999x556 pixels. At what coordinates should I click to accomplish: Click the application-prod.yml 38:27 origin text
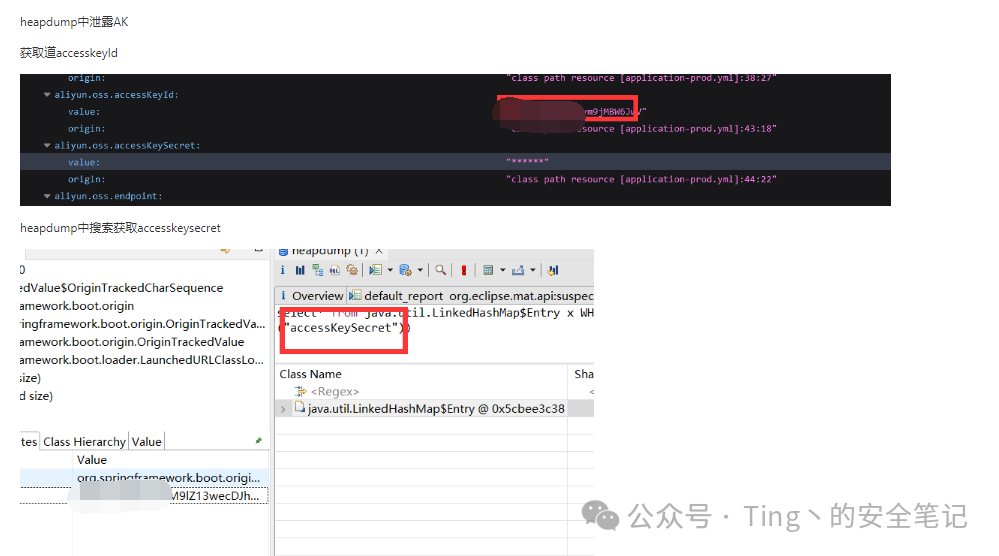coord(641,78)
